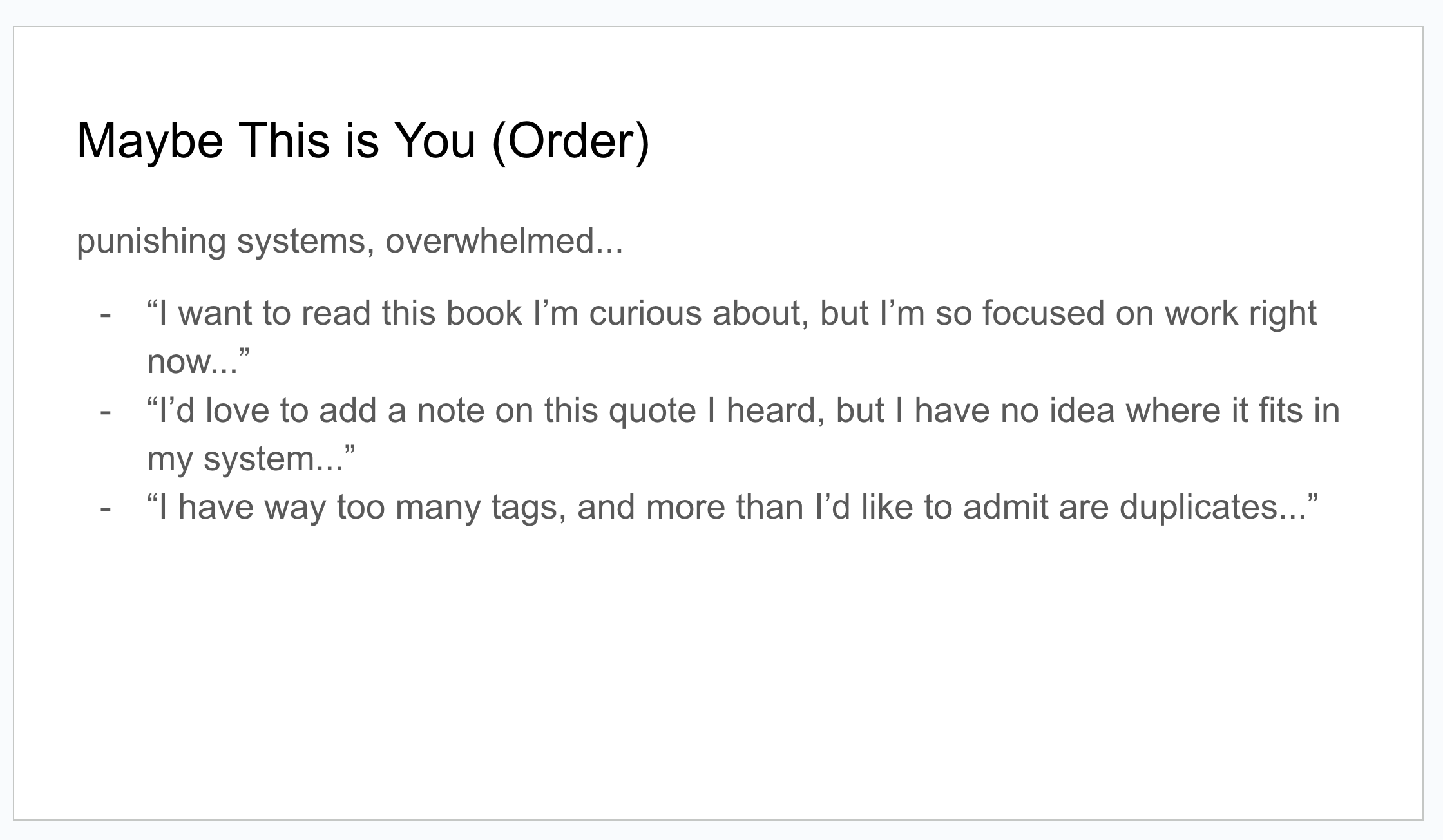Click the word "punishing" in the subtitle
1443x840 pixels.
coord(151,241)
